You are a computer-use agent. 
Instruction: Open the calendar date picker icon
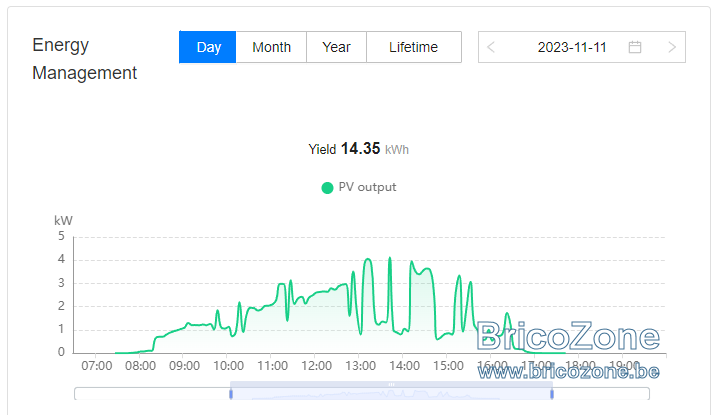(x=635, y=47)
